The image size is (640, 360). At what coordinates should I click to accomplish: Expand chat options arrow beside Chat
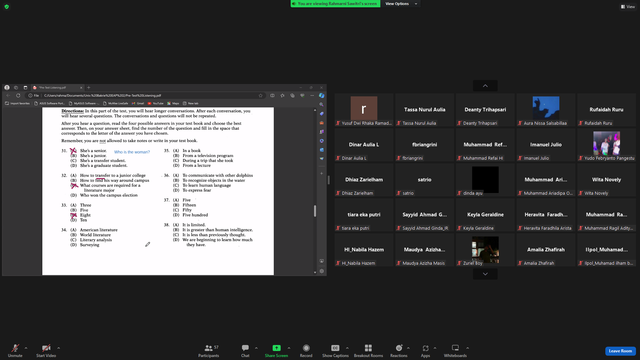[256, 348]
